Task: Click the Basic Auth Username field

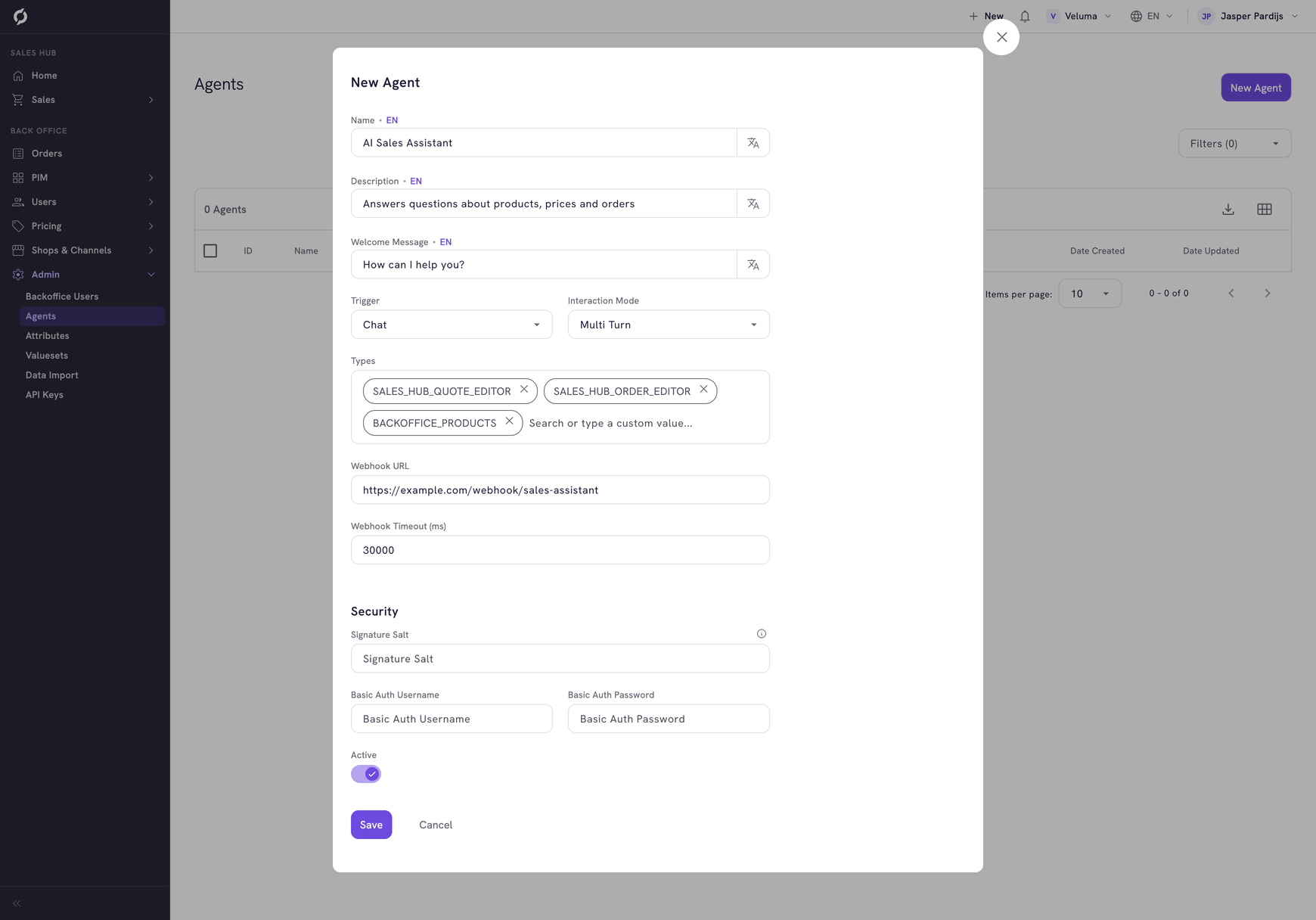Action: point(452,719)
